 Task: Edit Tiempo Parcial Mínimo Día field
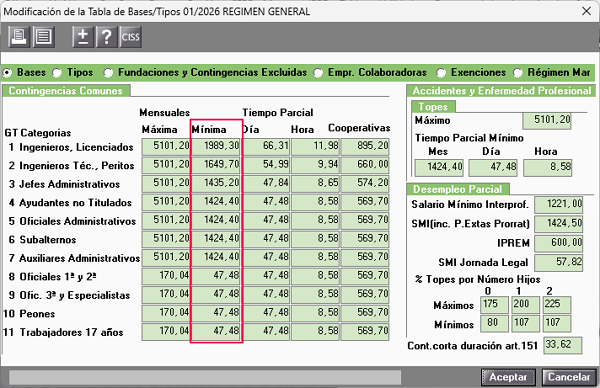(x=493, y=168)
